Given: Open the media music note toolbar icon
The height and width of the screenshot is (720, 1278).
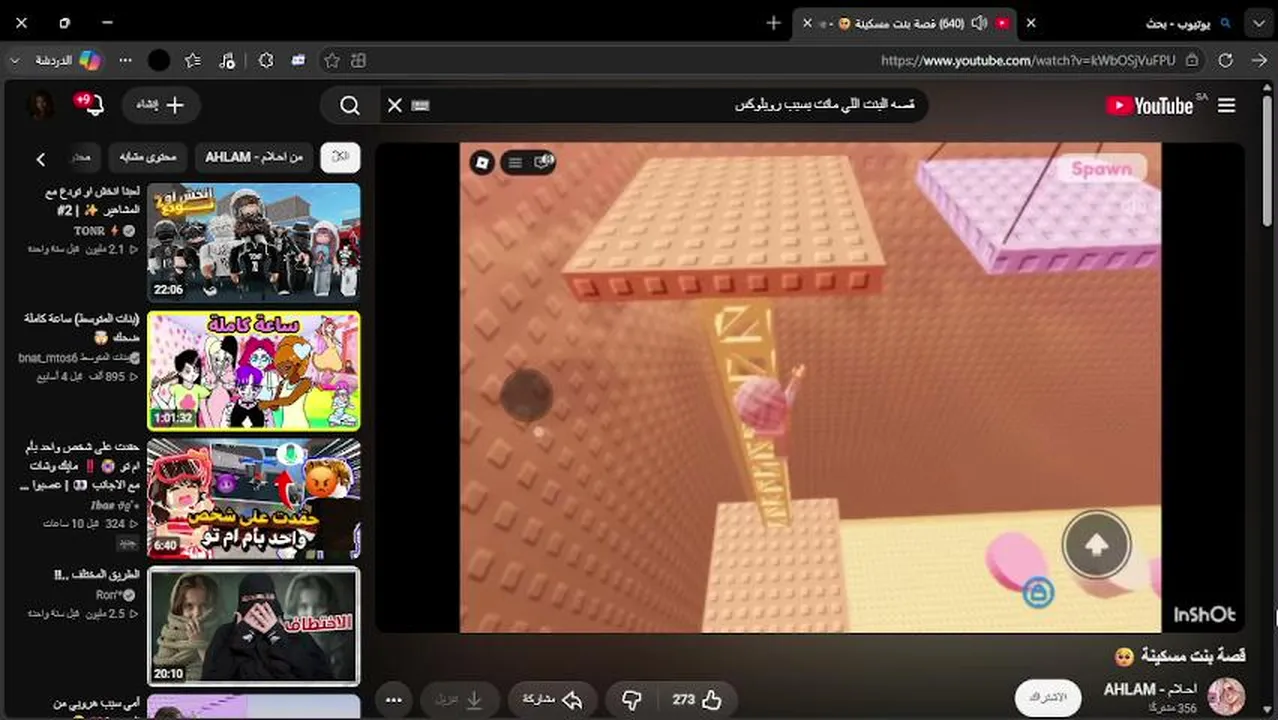Looking at the screenshot, I should tap(227, 61).
